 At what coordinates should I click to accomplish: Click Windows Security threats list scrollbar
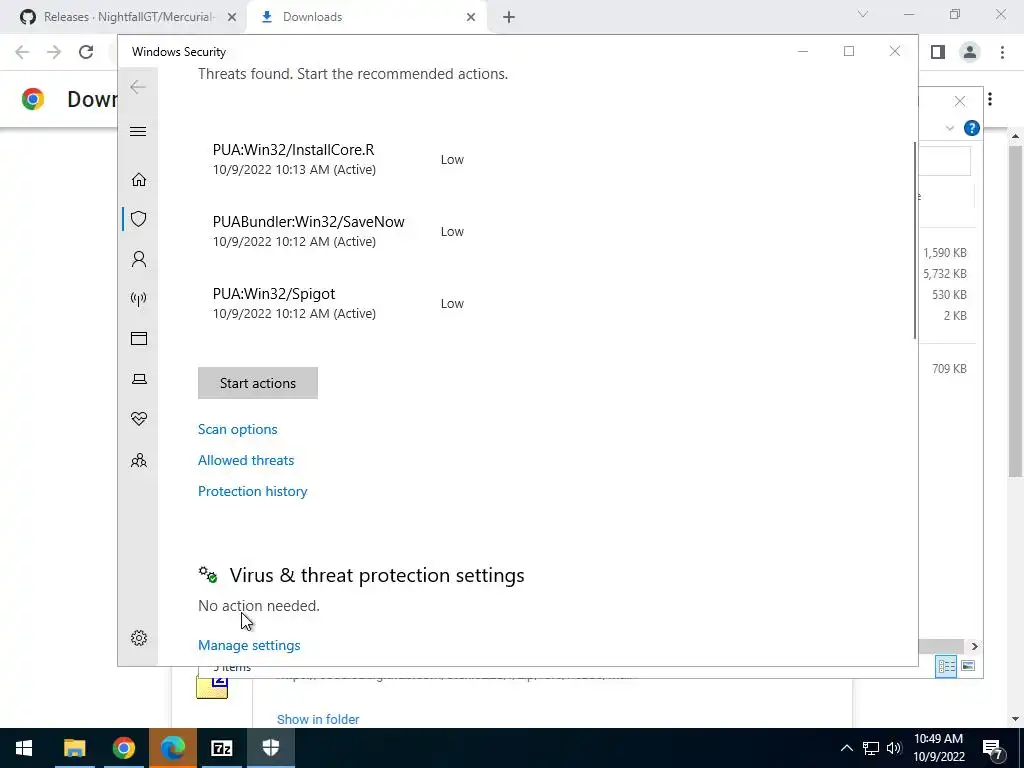914,240
